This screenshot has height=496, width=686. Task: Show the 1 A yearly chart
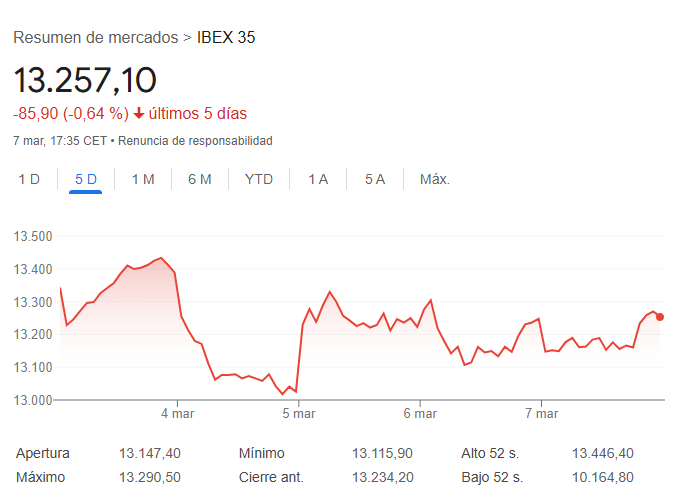point(318,180)
